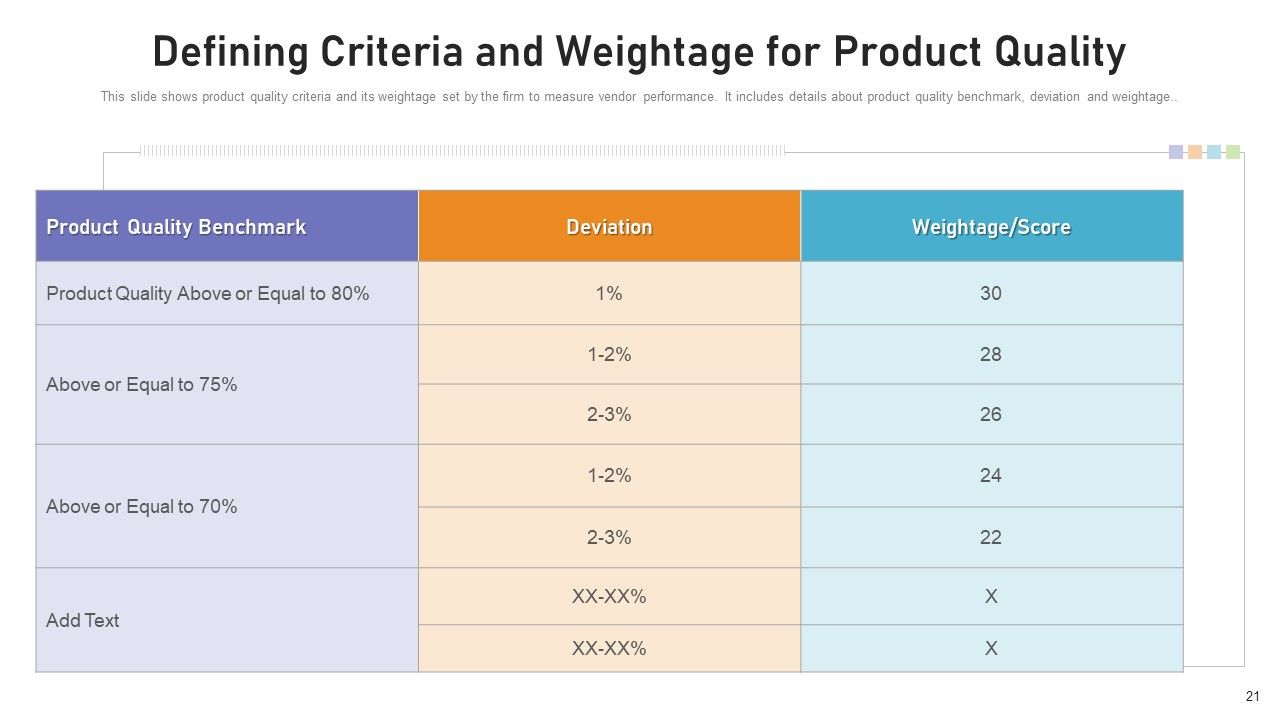Select the cell with score 22

point(991,537)
